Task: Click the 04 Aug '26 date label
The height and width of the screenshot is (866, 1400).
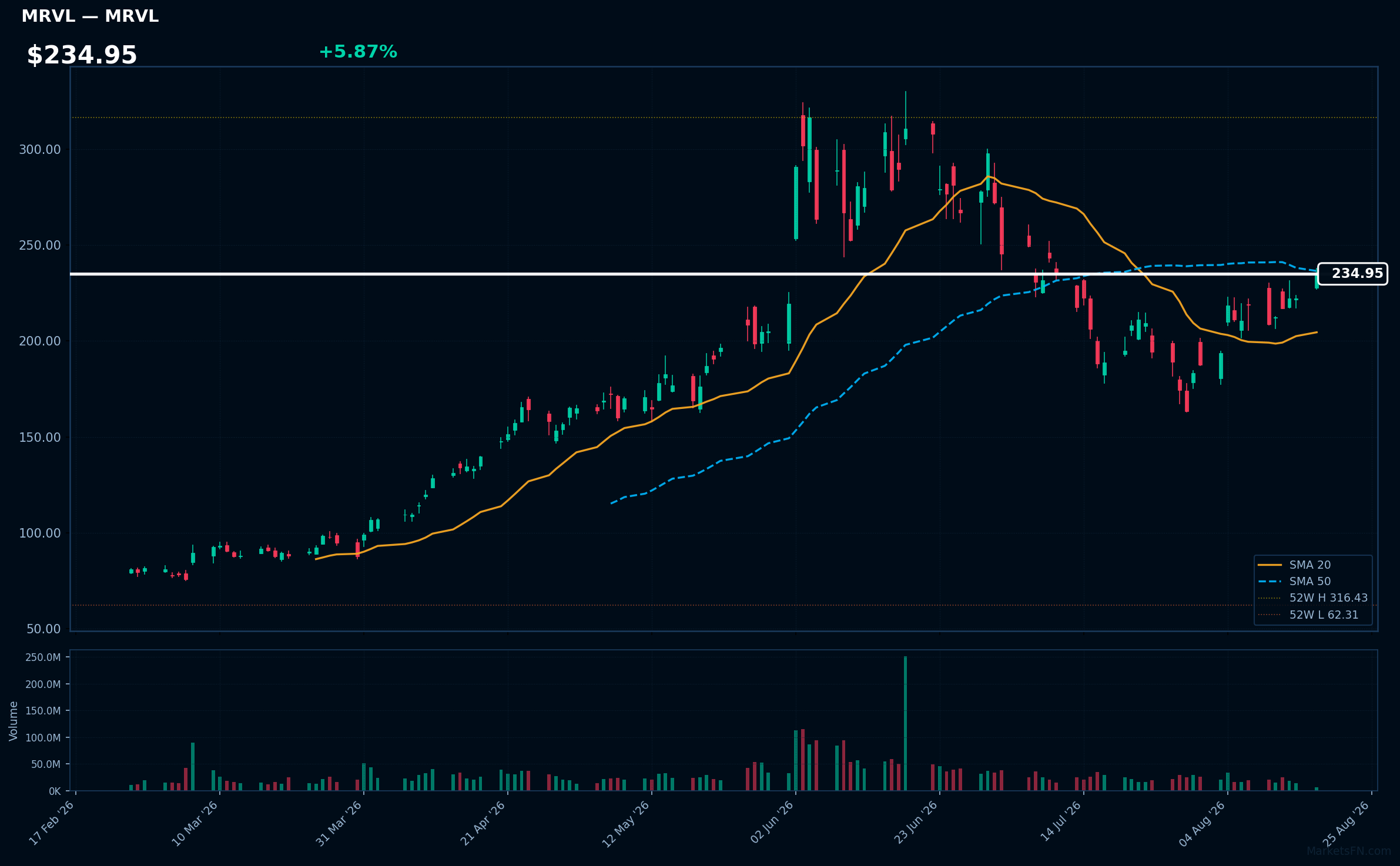Action: 1203,823
